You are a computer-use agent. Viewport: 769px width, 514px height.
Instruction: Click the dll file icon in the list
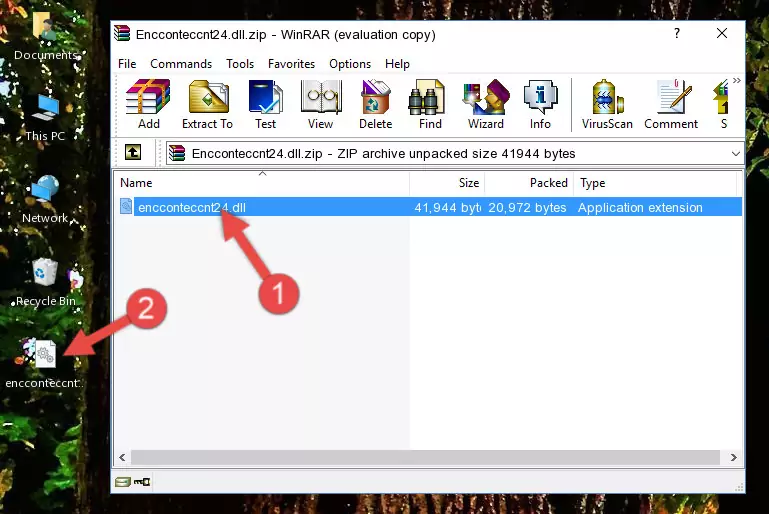point(126,206)
